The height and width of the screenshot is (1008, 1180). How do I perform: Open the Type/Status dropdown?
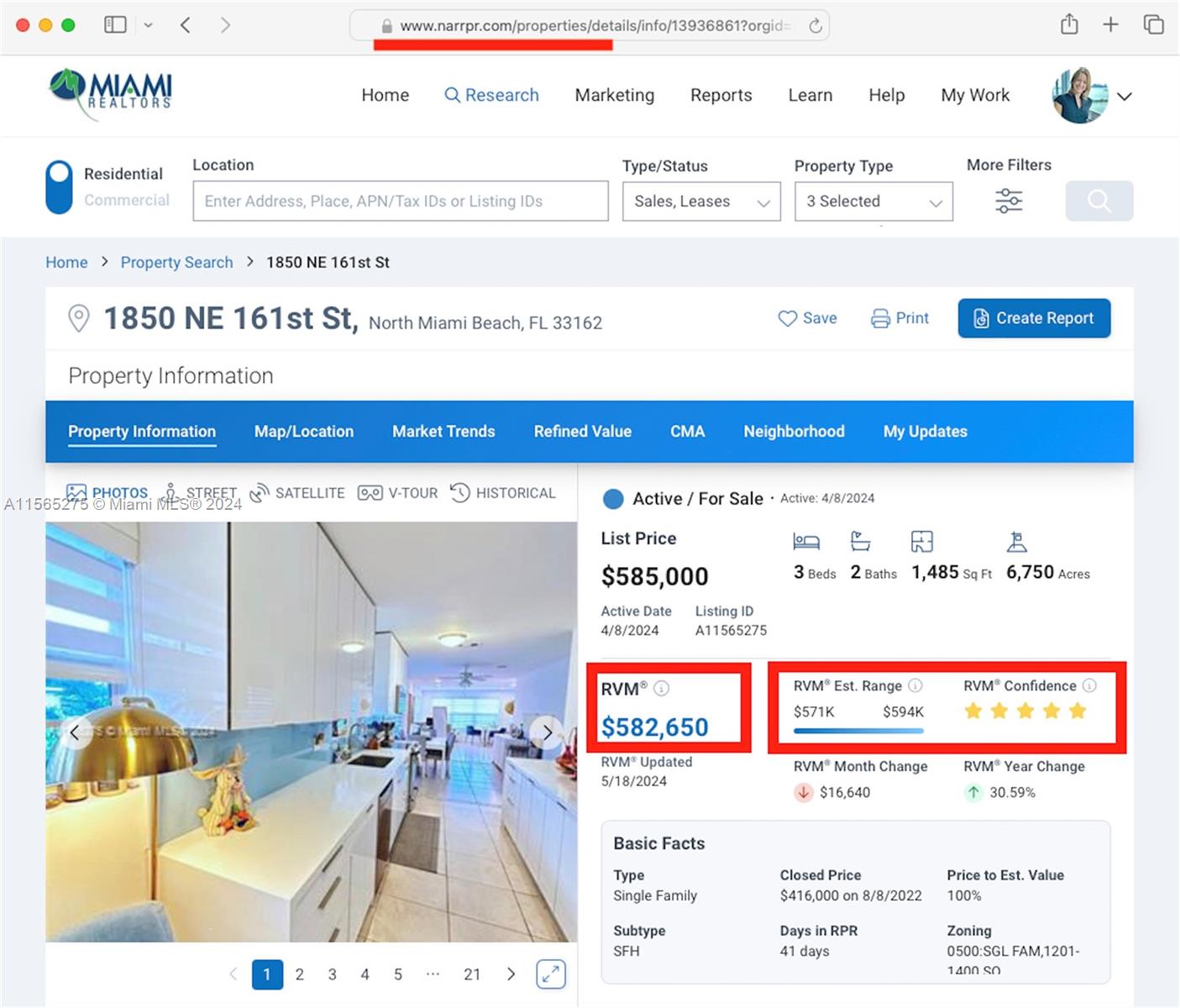click(700, 202)
